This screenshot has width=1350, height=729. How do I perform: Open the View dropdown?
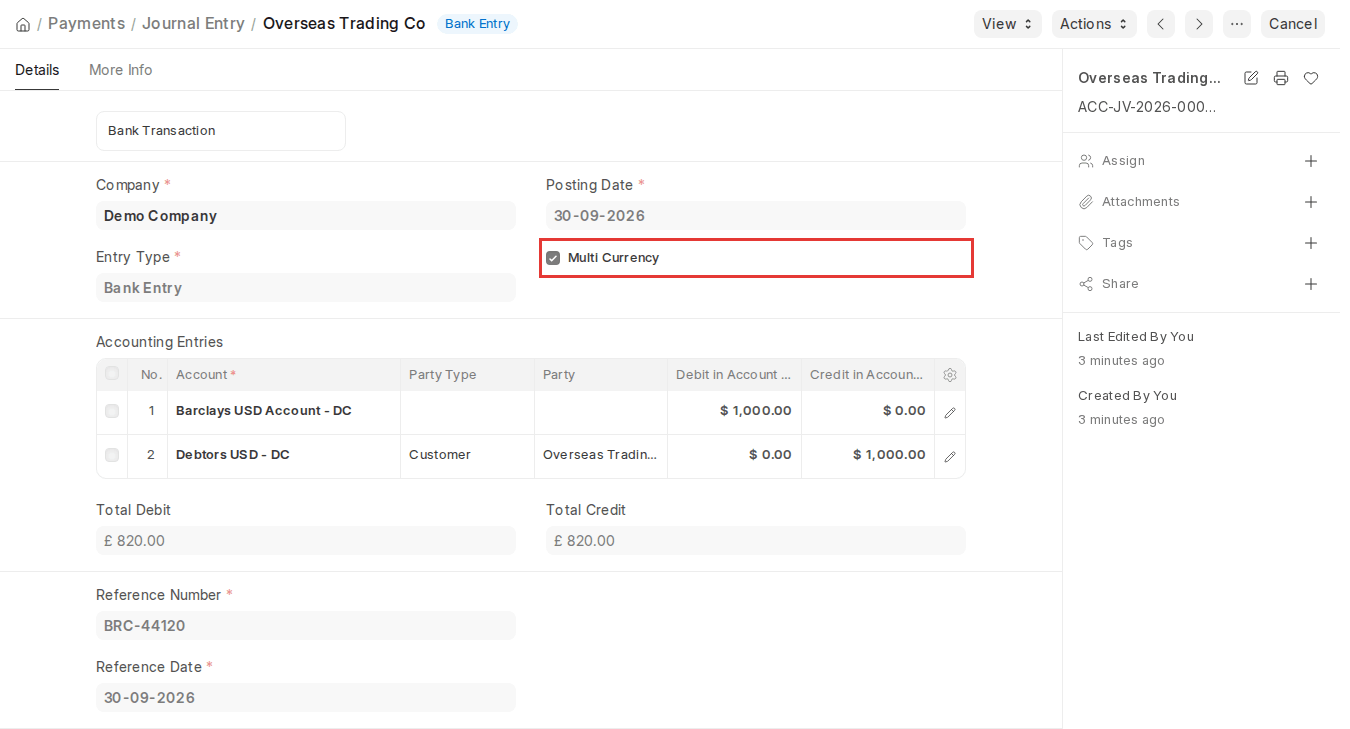point(1008,24)
